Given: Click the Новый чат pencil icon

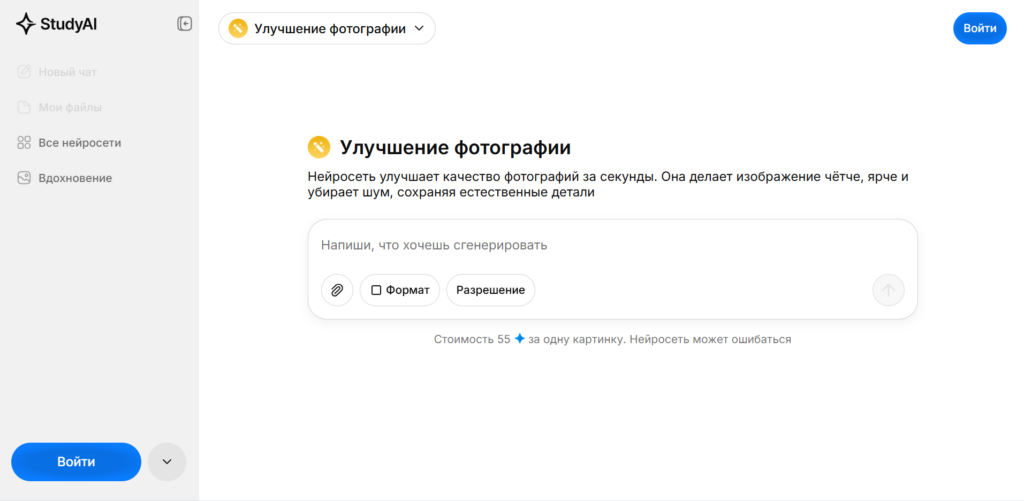Looking at the screenshot, I should pyautogui.click(x=24, y=72).
